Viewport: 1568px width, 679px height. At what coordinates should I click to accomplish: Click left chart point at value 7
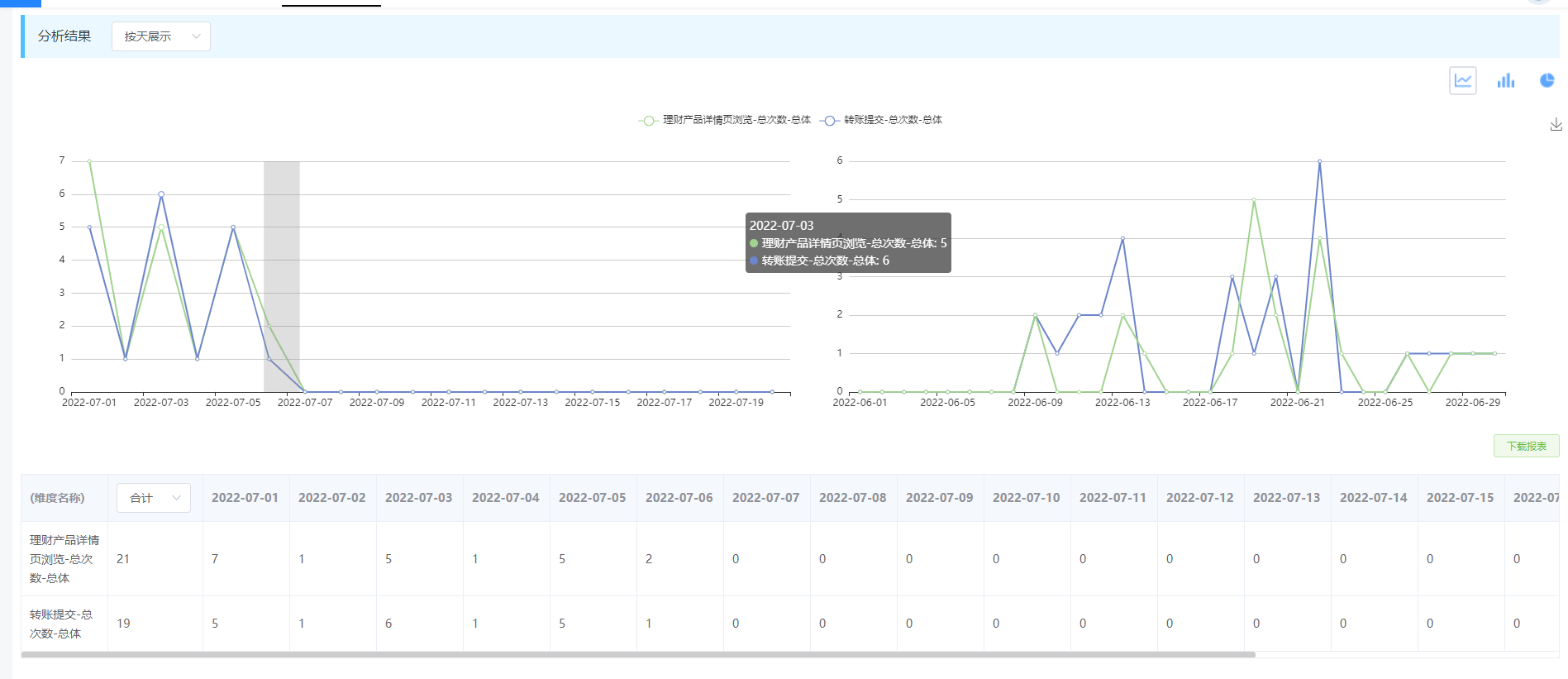tap(89, 161)
